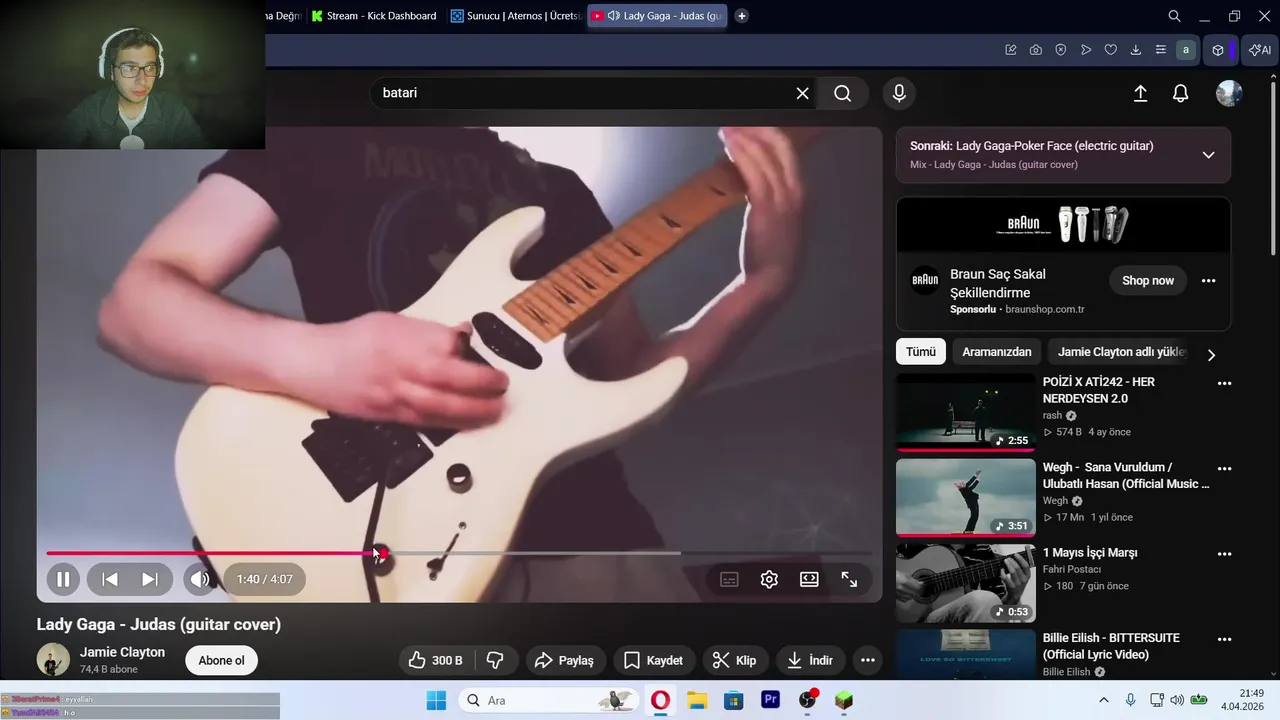Switch to 'Sunucu | Aternos' tab
The height and width of the screenshot is (720, 1280).
point(515,16)
